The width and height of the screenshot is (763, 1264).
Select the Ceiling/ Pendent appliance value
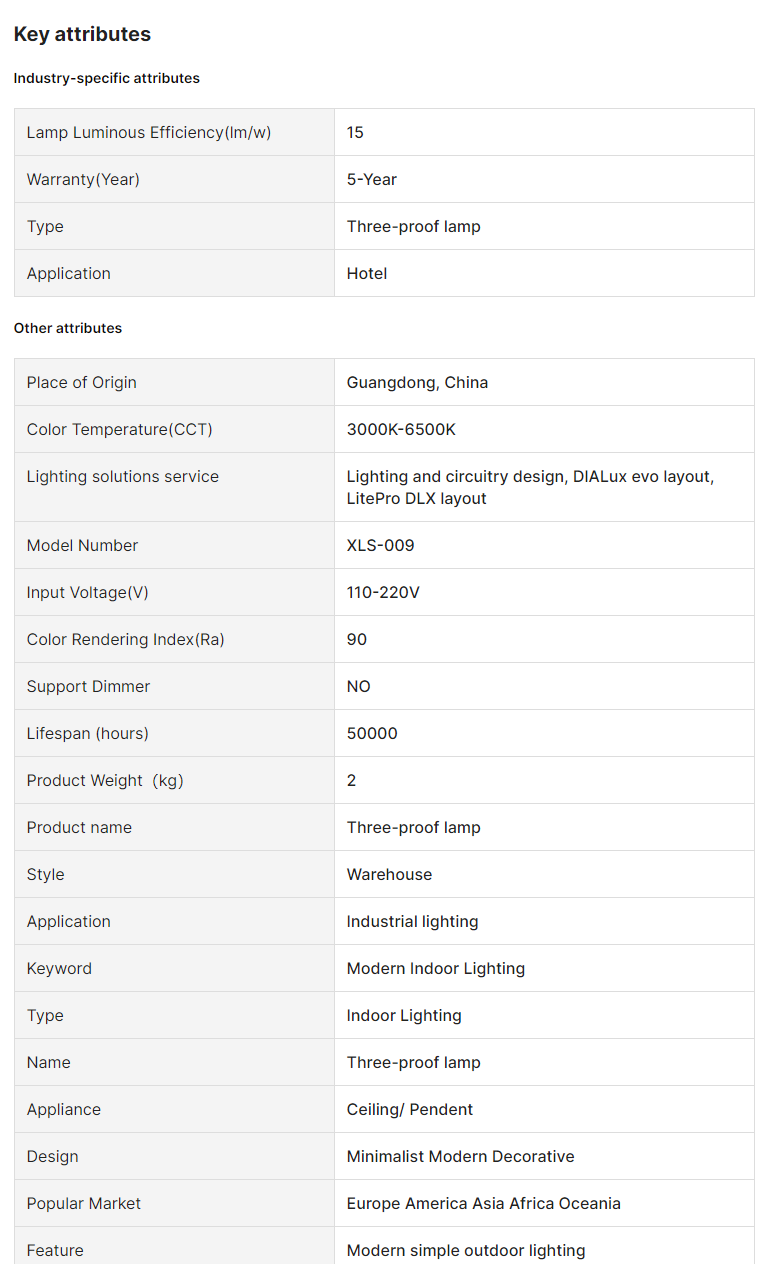pyautogui.click(x=410, y=1109)
